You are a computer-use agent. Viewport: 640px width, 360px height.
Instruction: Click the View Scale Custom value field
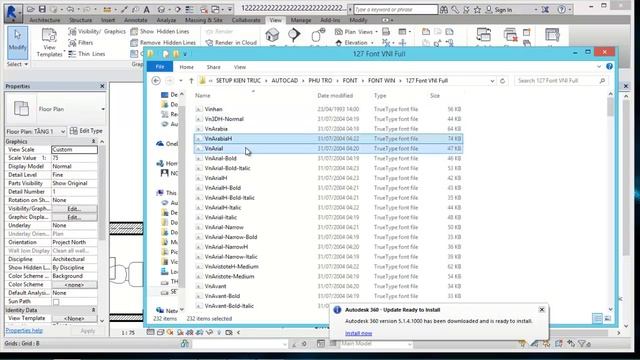click(x=74, y=150)
